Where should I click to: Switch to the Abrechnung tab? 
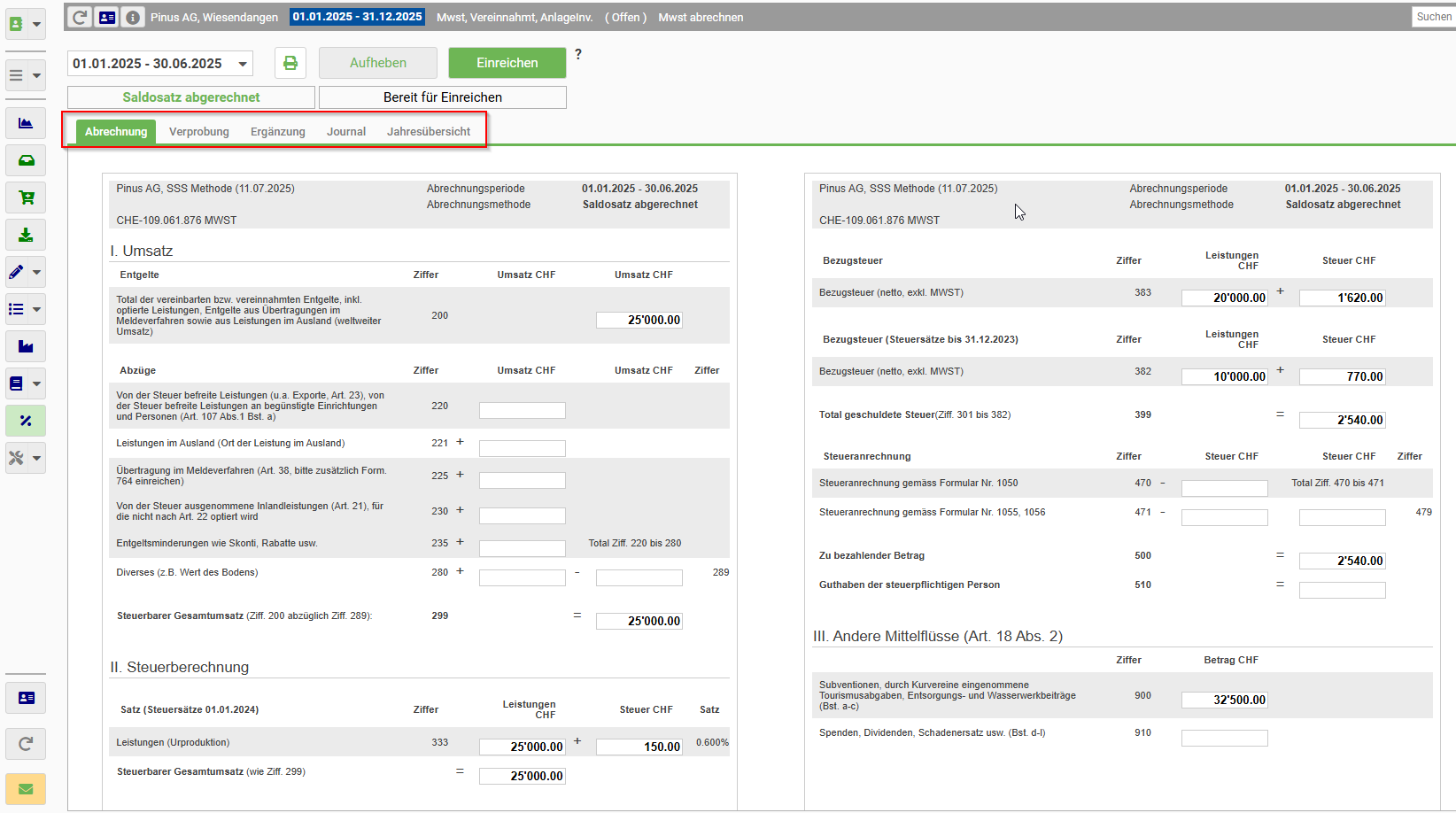click(116, 131)
